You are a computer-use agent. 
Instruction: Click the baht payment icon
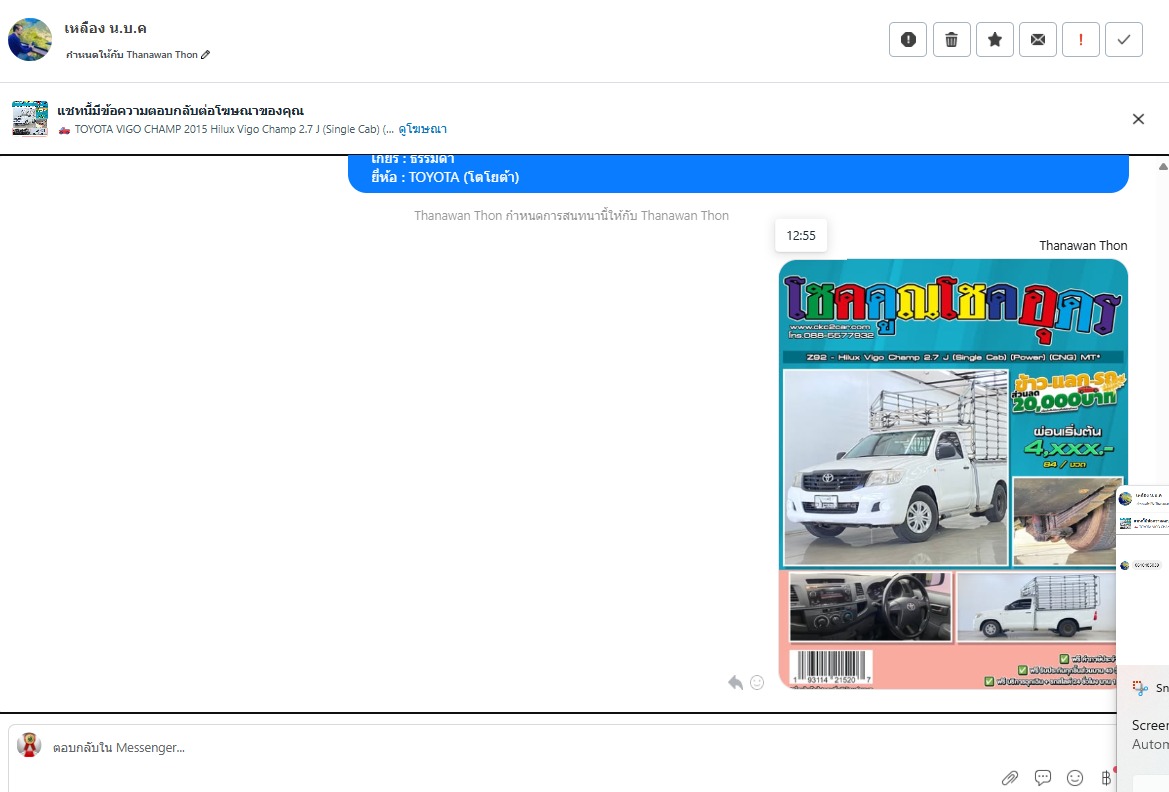[x=1105, y=777]
